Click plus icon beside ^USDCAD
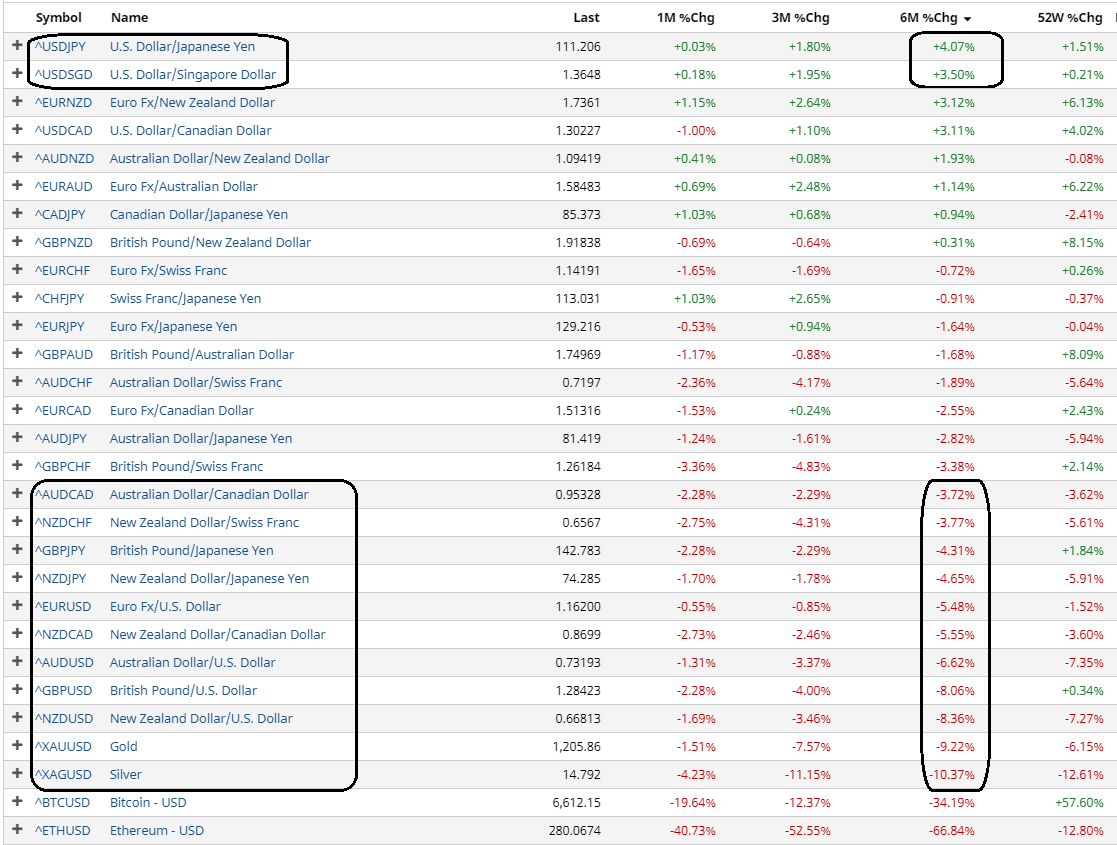1117x845 pixels. [17, 130]
